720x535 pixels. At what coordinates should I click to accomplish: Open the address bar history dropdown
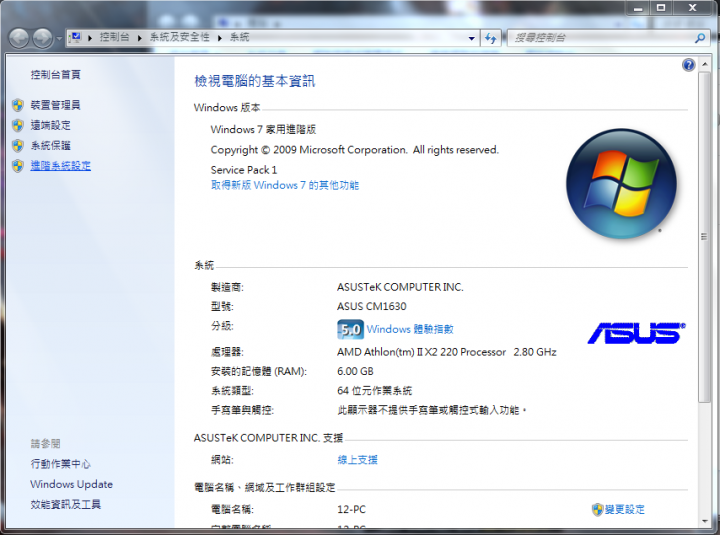[x=472, y=39]
